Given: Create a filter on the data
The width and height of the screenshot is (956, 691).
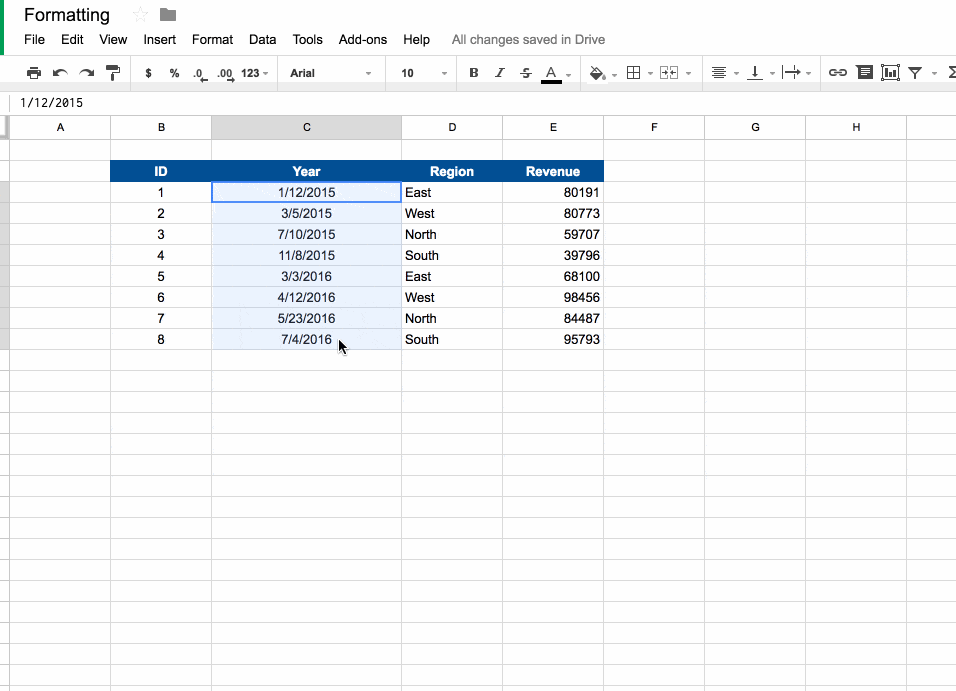Looking at the screenshot, I should [x=916, y=72].
